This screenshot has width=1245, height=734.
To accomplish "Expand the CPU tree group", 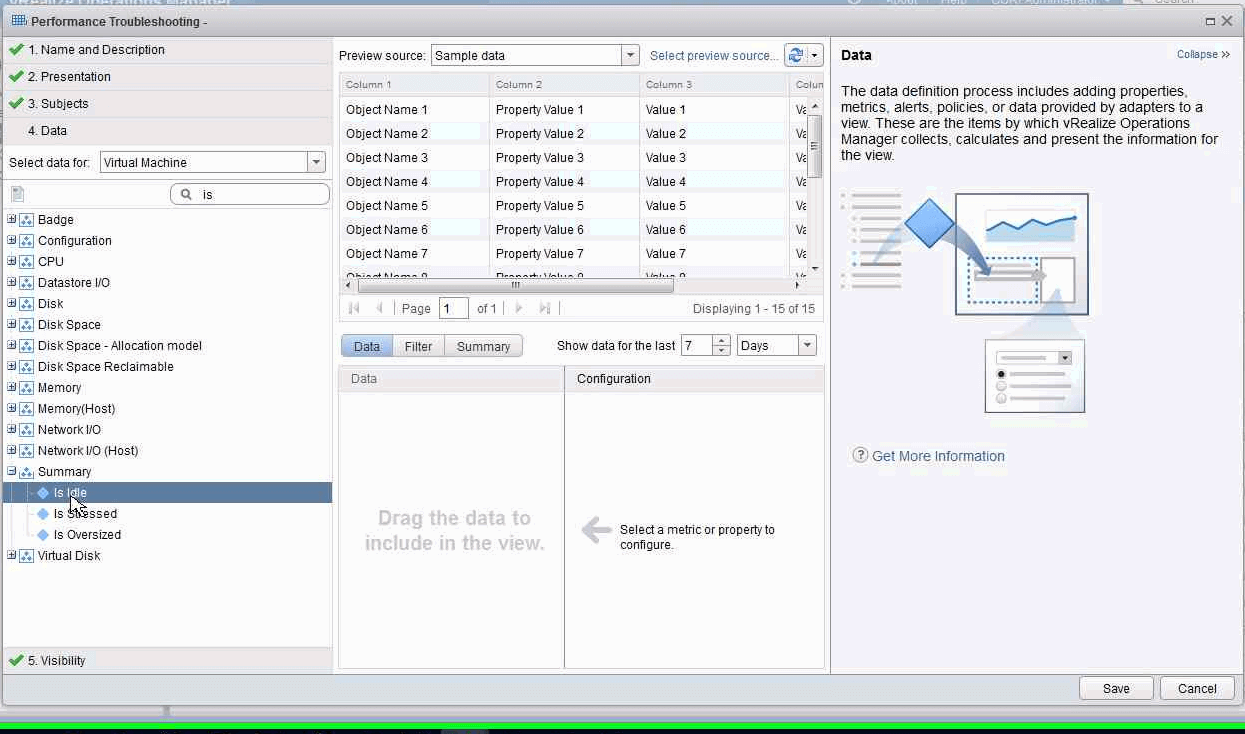I will pyautogui.click(x=12, y=262).
